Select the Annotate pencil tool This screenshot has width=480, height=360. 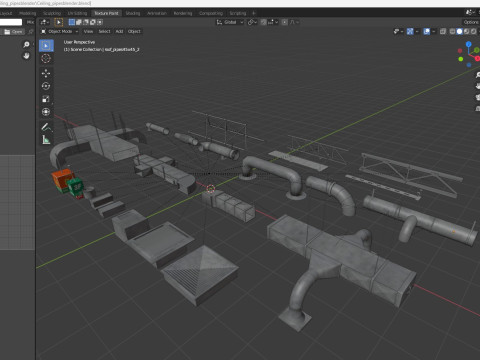pyautogui.click(x=46, y=127)
